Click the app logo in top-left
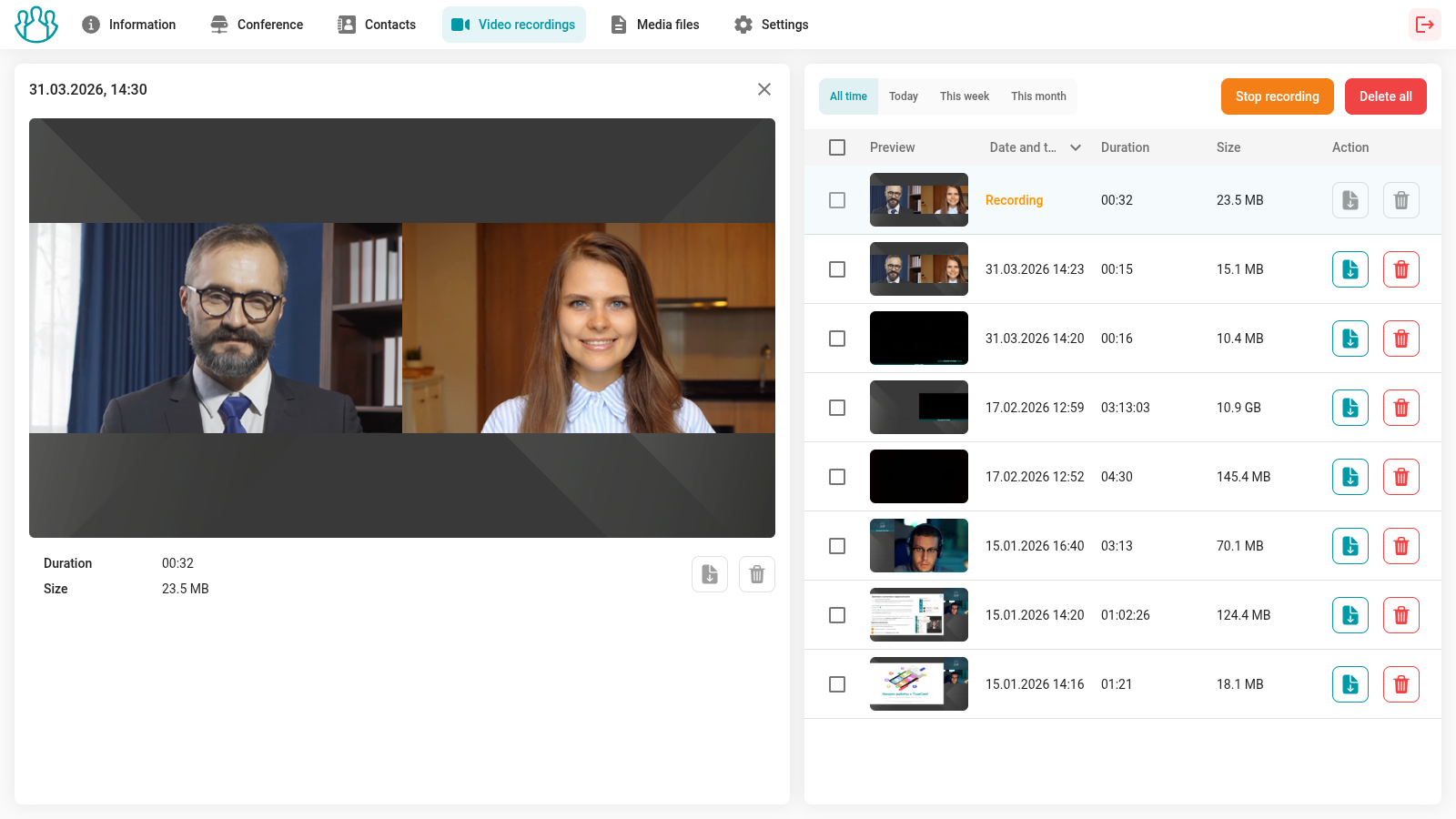The image size is (1456, 819). tap(36, 25)
